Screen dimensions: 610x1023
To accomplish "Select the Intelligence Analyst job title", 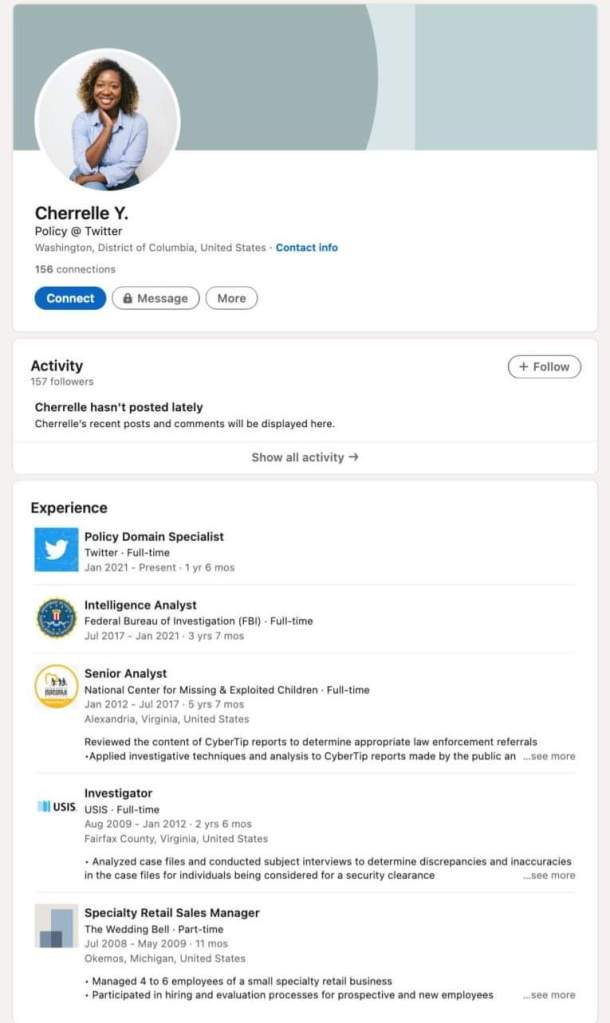I will pyautogui.click(x=140, y=605).
